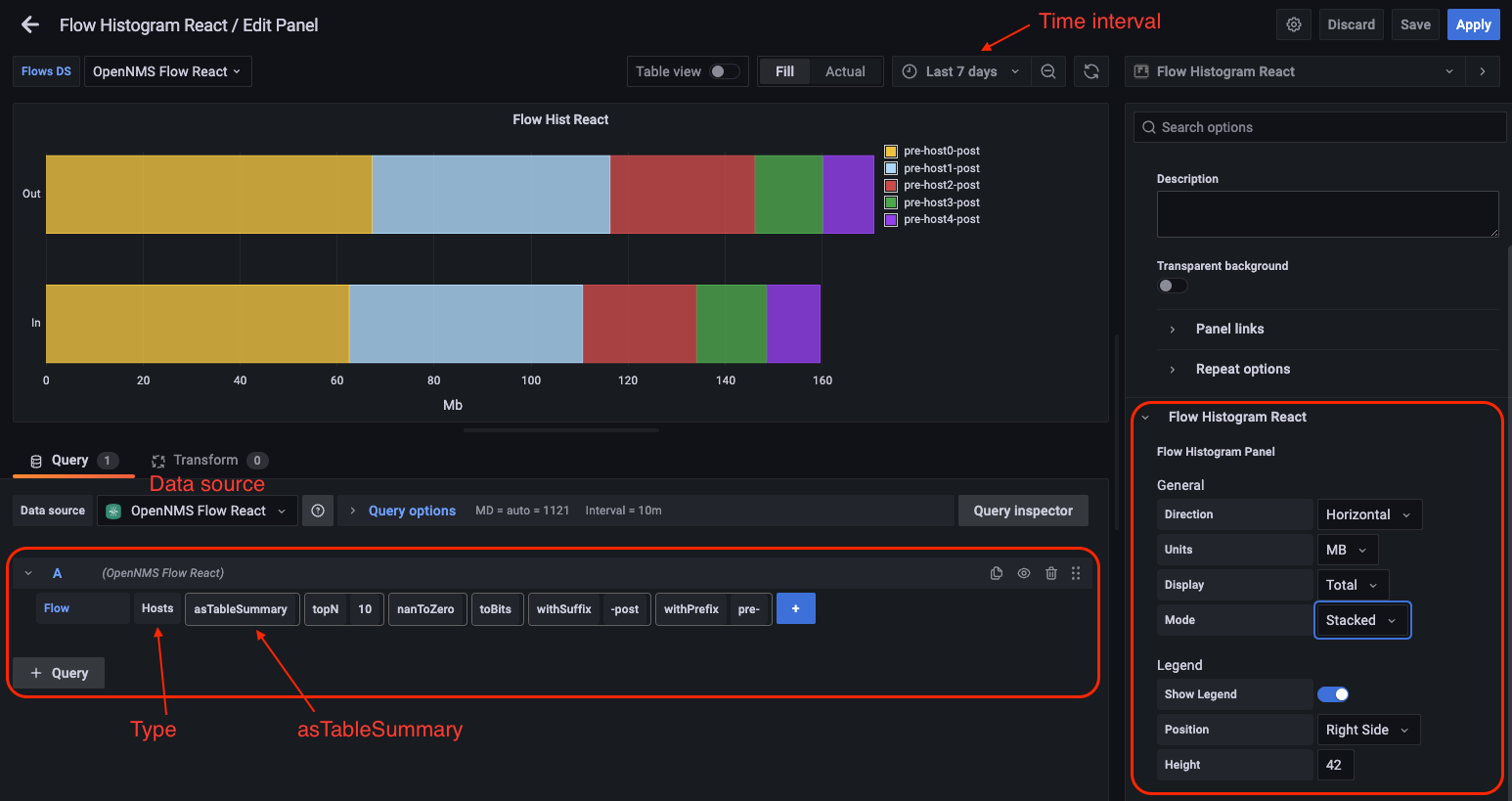Open the datasource help icon
The width and height of the screenshot is (1512, 801).
tap(317, 510)
